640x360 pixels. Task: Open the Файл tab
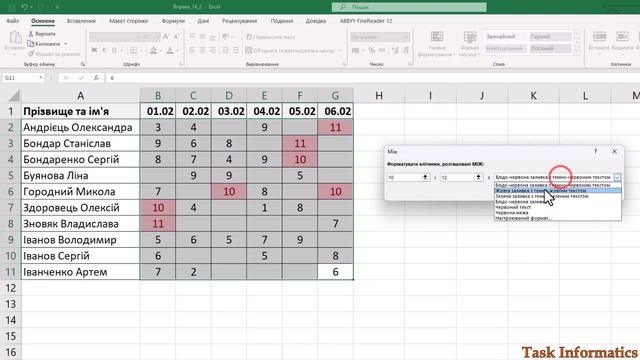point(13,21)
